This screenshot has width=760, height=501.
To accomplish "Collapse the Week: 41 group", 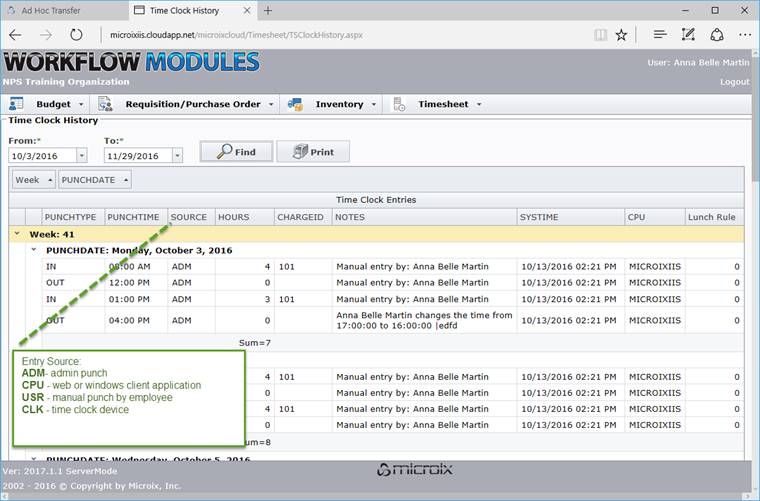I will 17,233.
